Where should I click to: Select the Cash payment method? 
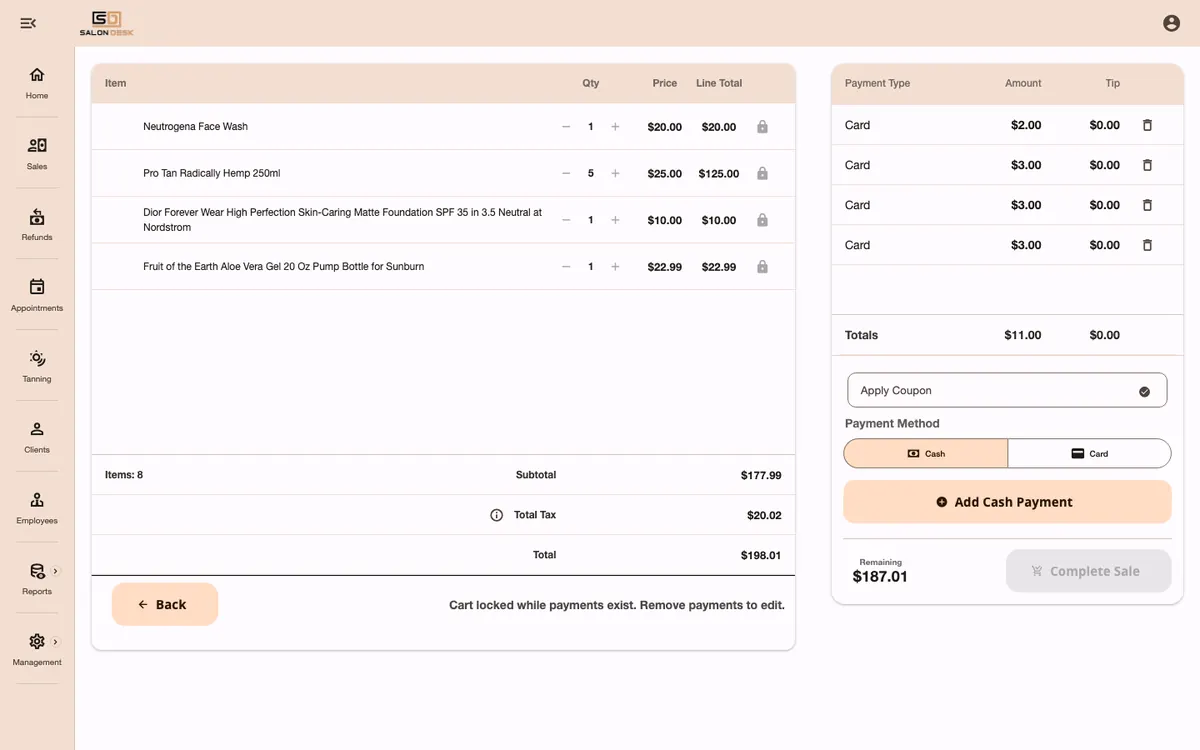click(926, 453)
